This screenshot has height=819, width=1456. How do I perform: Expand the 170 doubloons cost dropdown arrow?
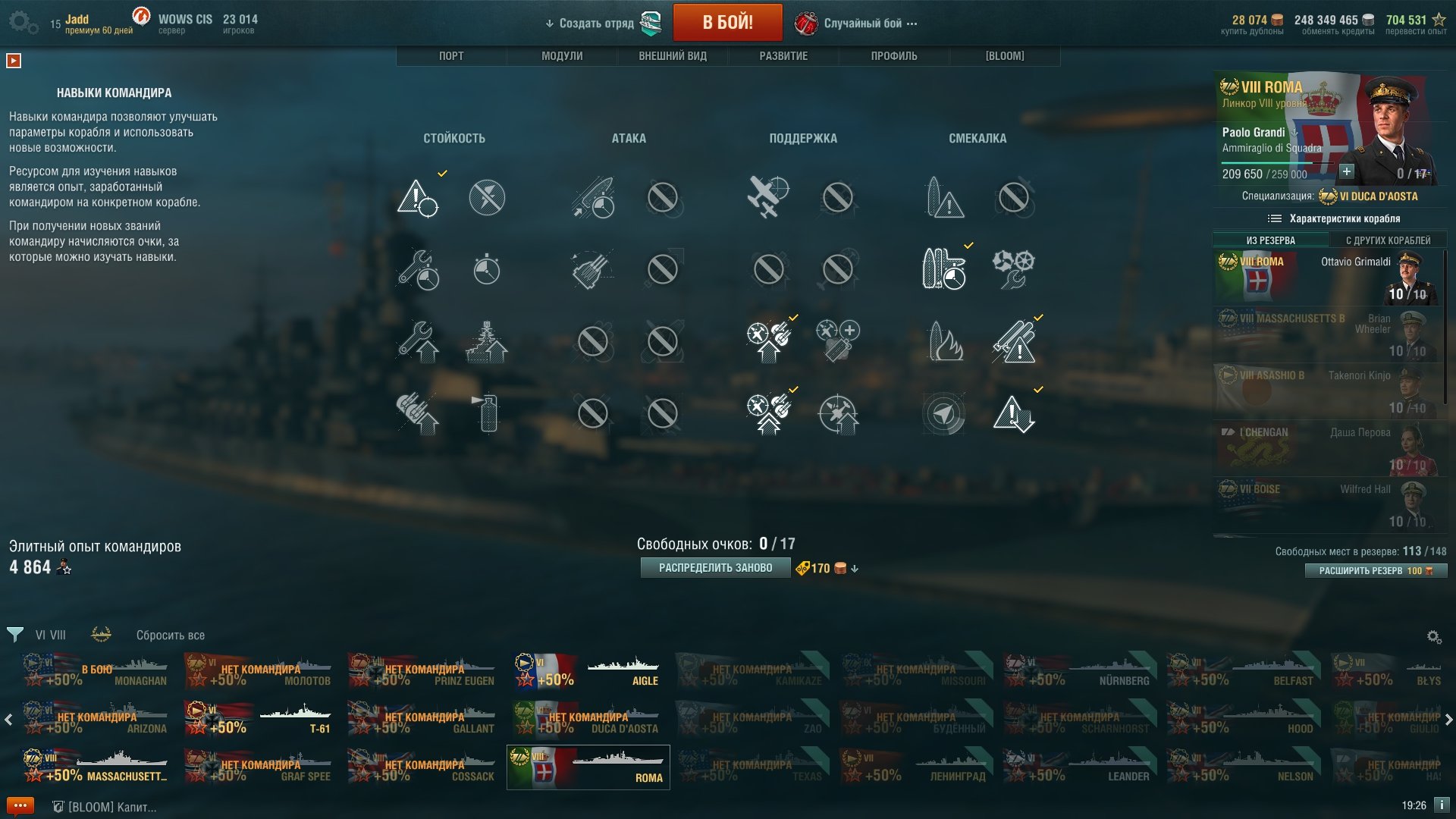coord(855,569)
